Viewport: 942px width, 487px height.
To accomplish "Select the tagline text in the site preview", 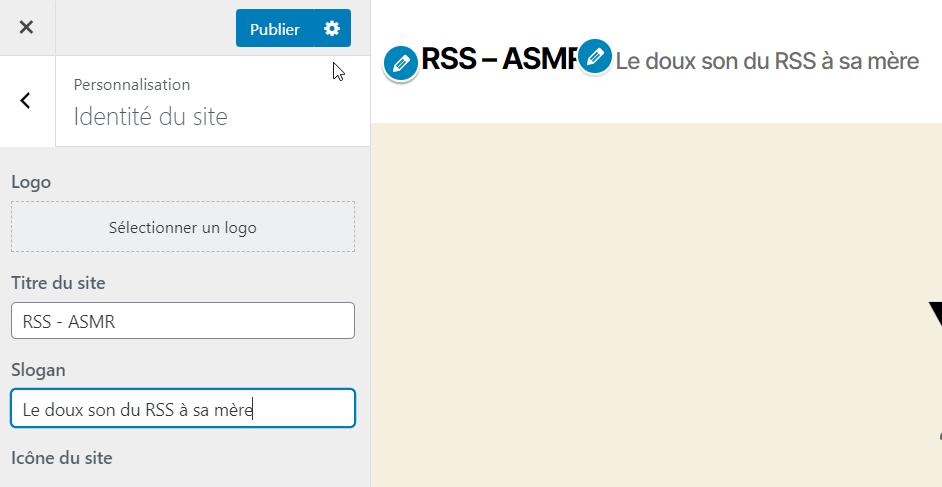I will (x=767, y=61).
